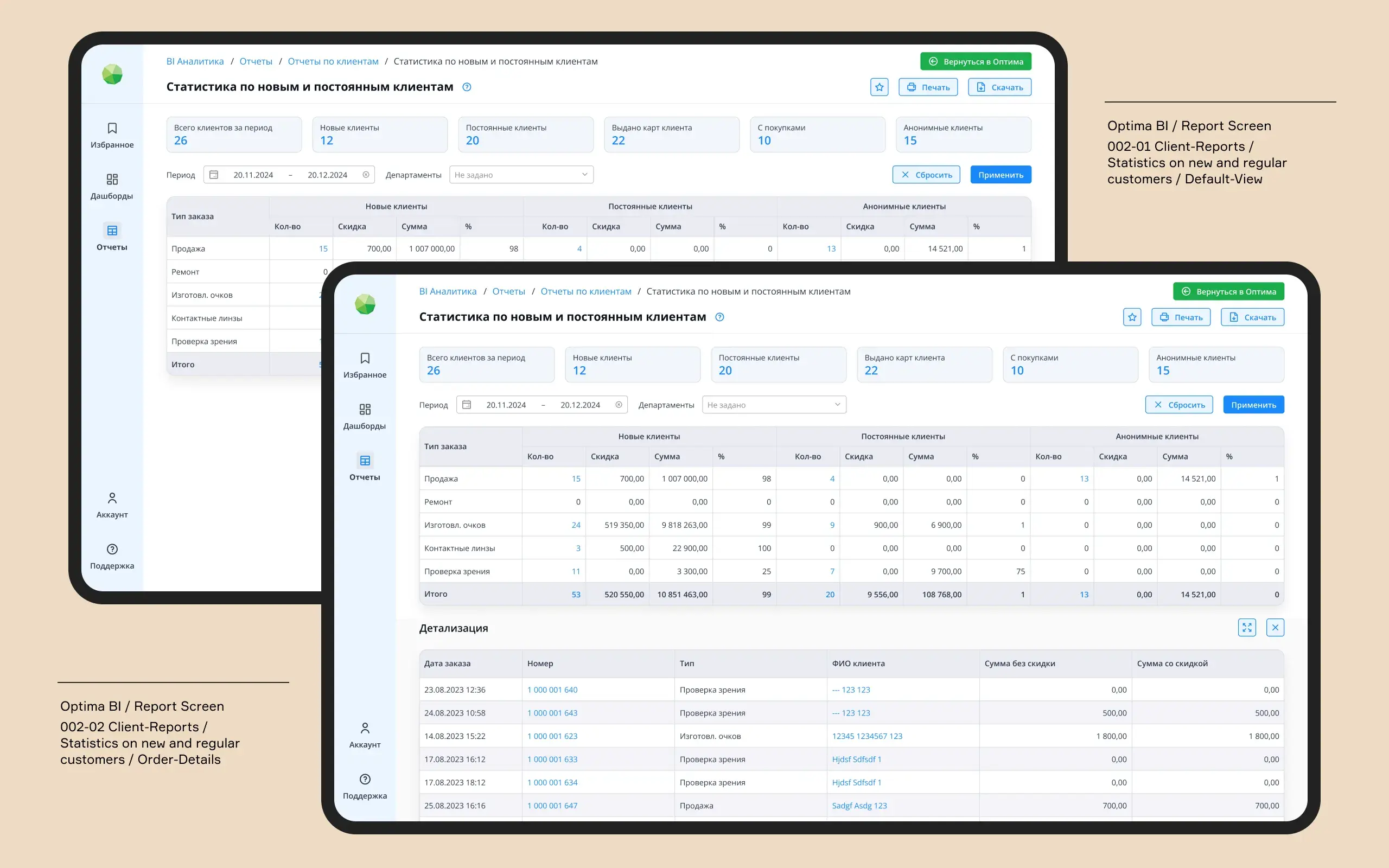Open Дашборды in the front window sidebar
The image size is (1389, 868).
pos(365,417)
